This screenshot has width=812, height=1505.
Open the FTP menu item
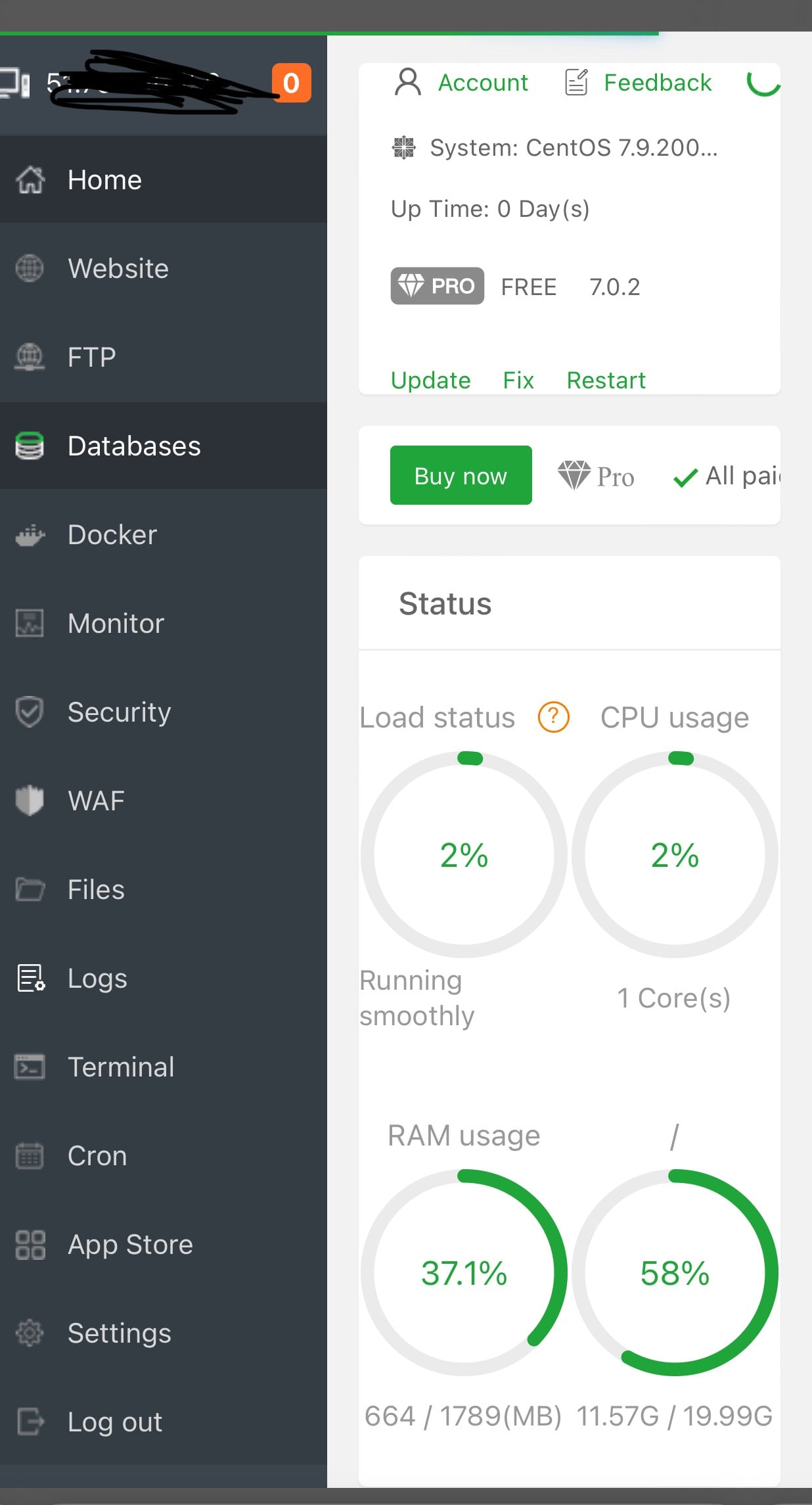tap(92, 358)
